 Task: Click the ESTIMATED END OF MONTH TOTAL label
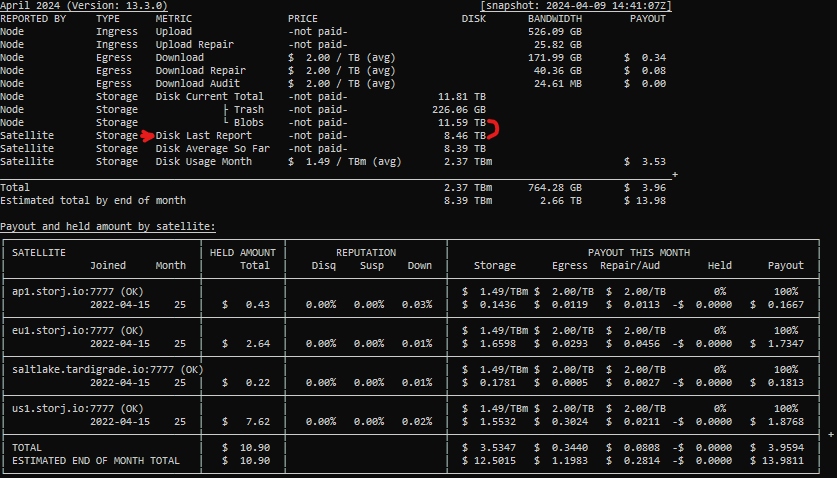[x=95, y=461]
